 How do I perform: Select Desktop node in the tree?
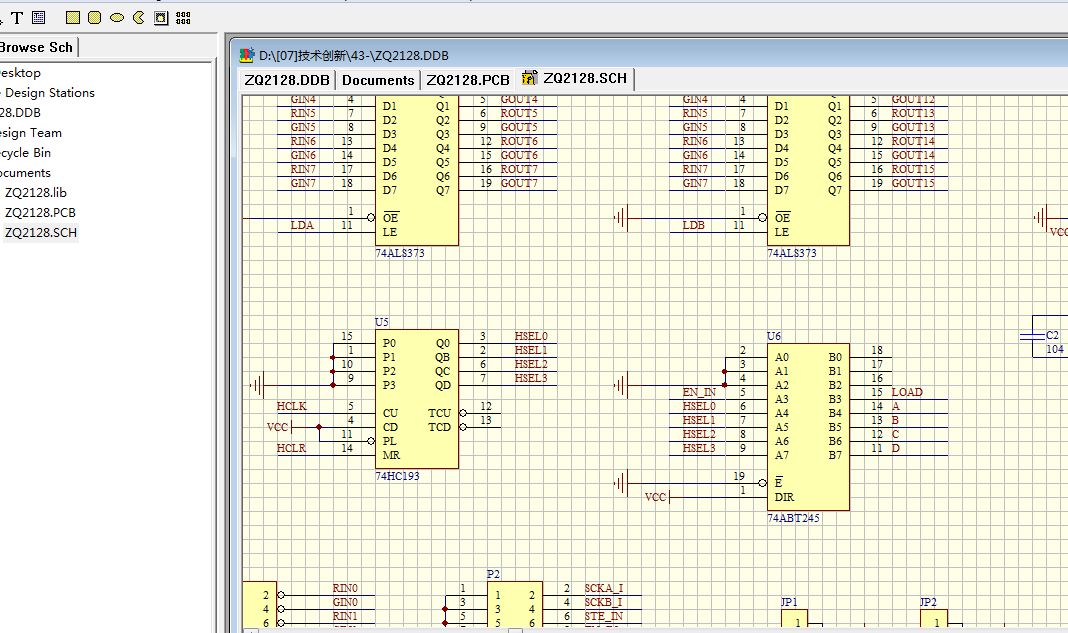pyautogui.click(x=20, y=73)
